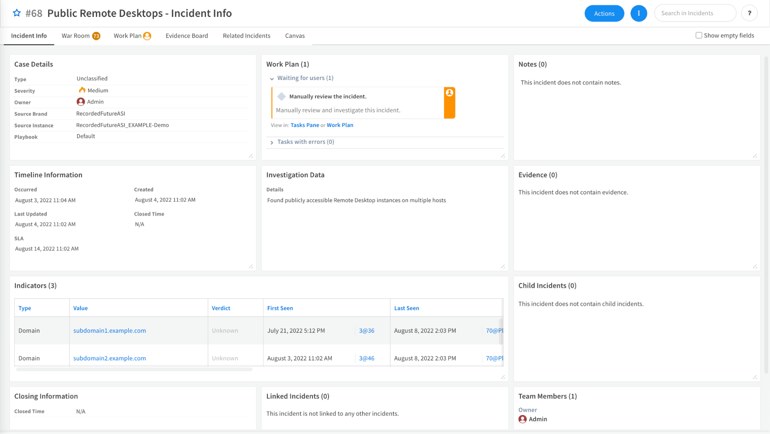Switch to Incident Info tab
770x434 pixels.
29,36
